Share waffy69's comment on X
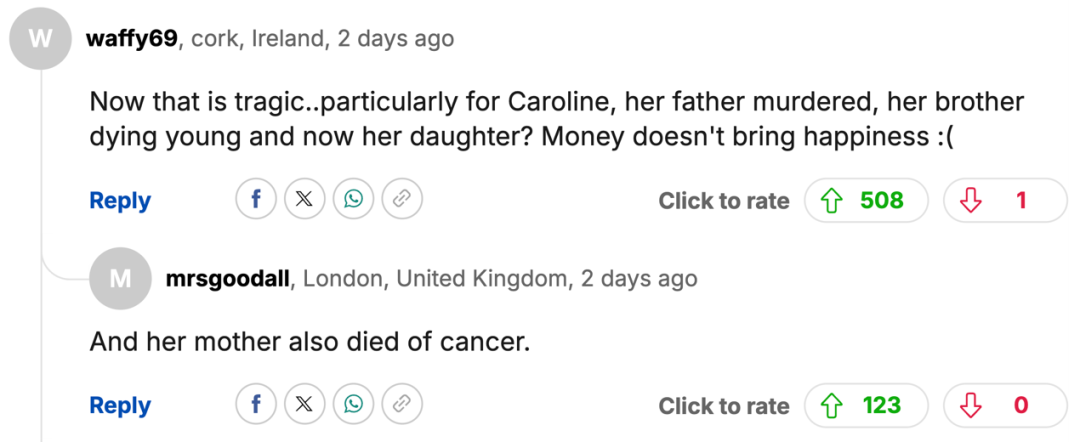Image resolution: width=1080 pixels, height=442 pixels. [305, 200]
